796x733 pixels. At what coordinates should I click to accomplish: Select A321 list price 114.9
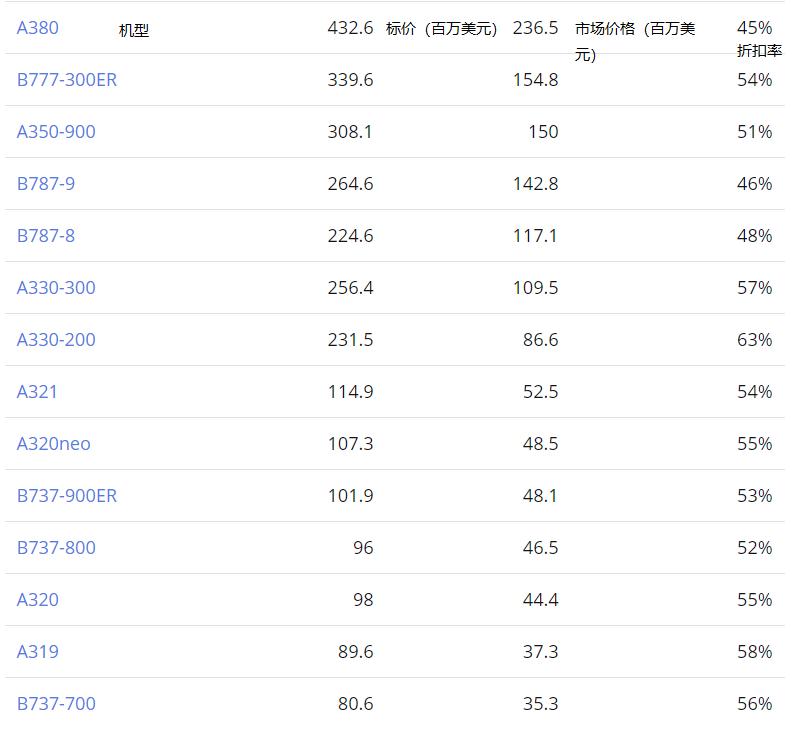[350, 392]
